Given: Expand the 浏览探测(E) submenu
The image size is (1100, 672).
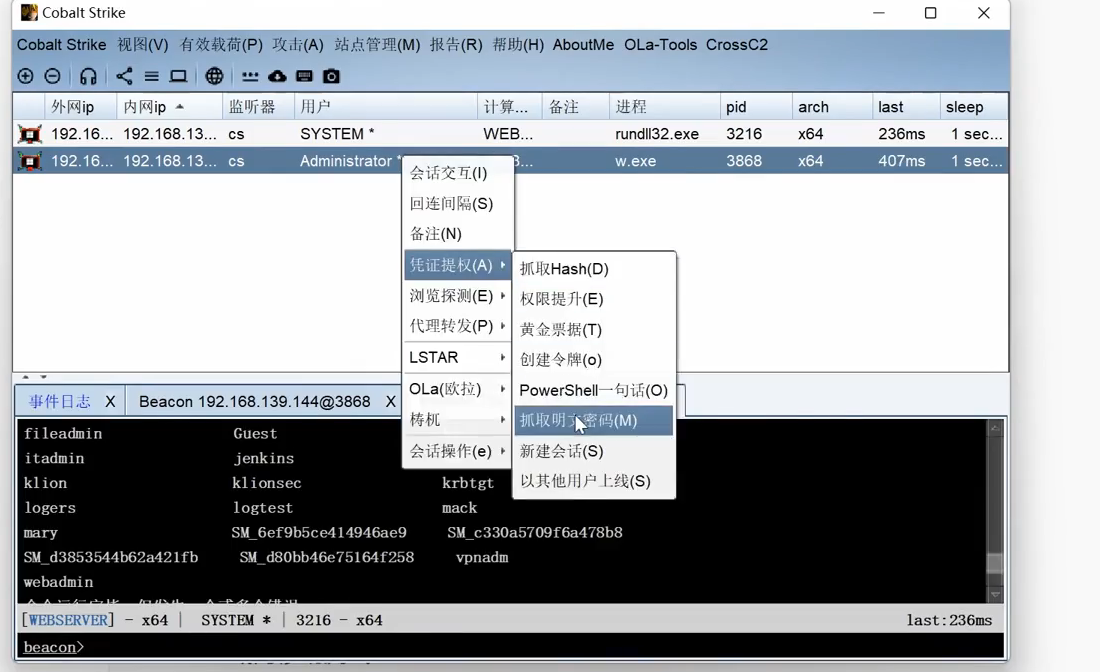Looking at the screenshot, I should pyautogui.click(x=457, y=295).
